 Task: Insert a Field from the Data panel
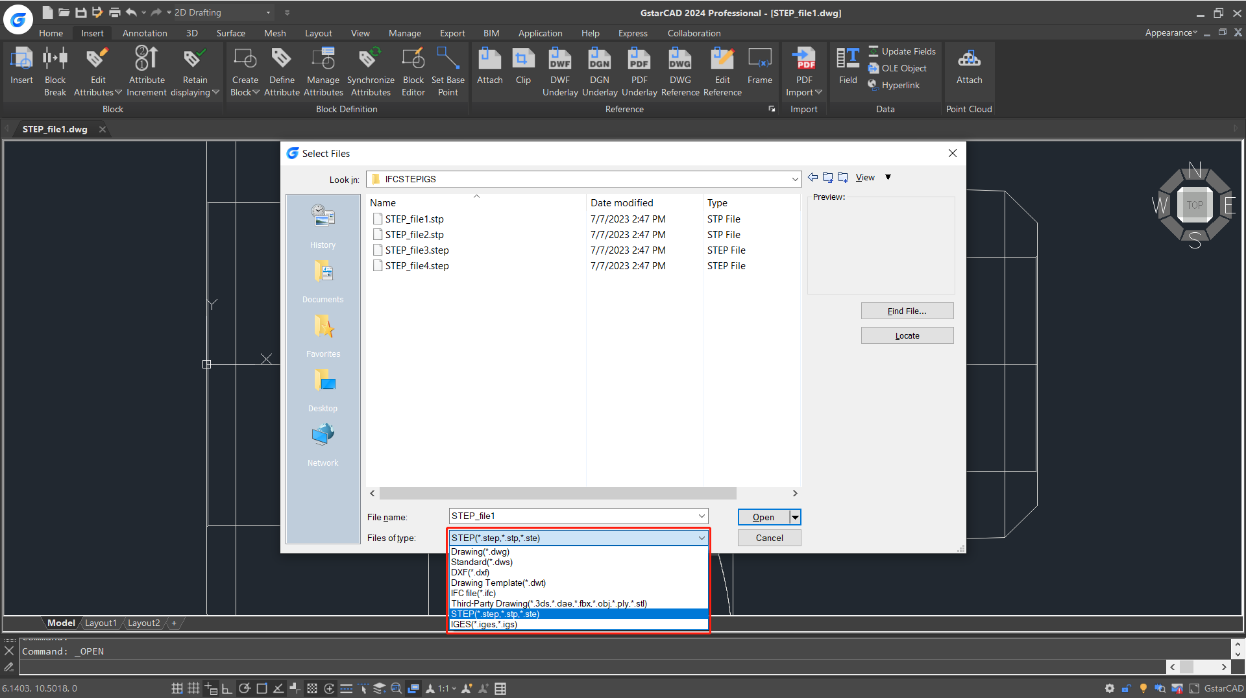tap(848, 64)
